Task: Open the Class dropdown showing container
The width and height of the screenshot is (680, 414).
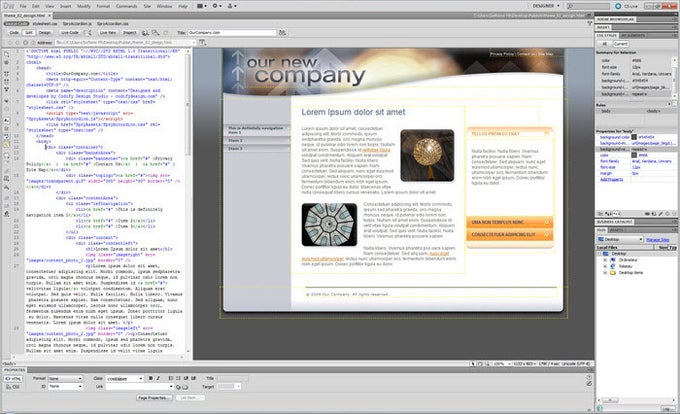Action: (x=124, y=378)
